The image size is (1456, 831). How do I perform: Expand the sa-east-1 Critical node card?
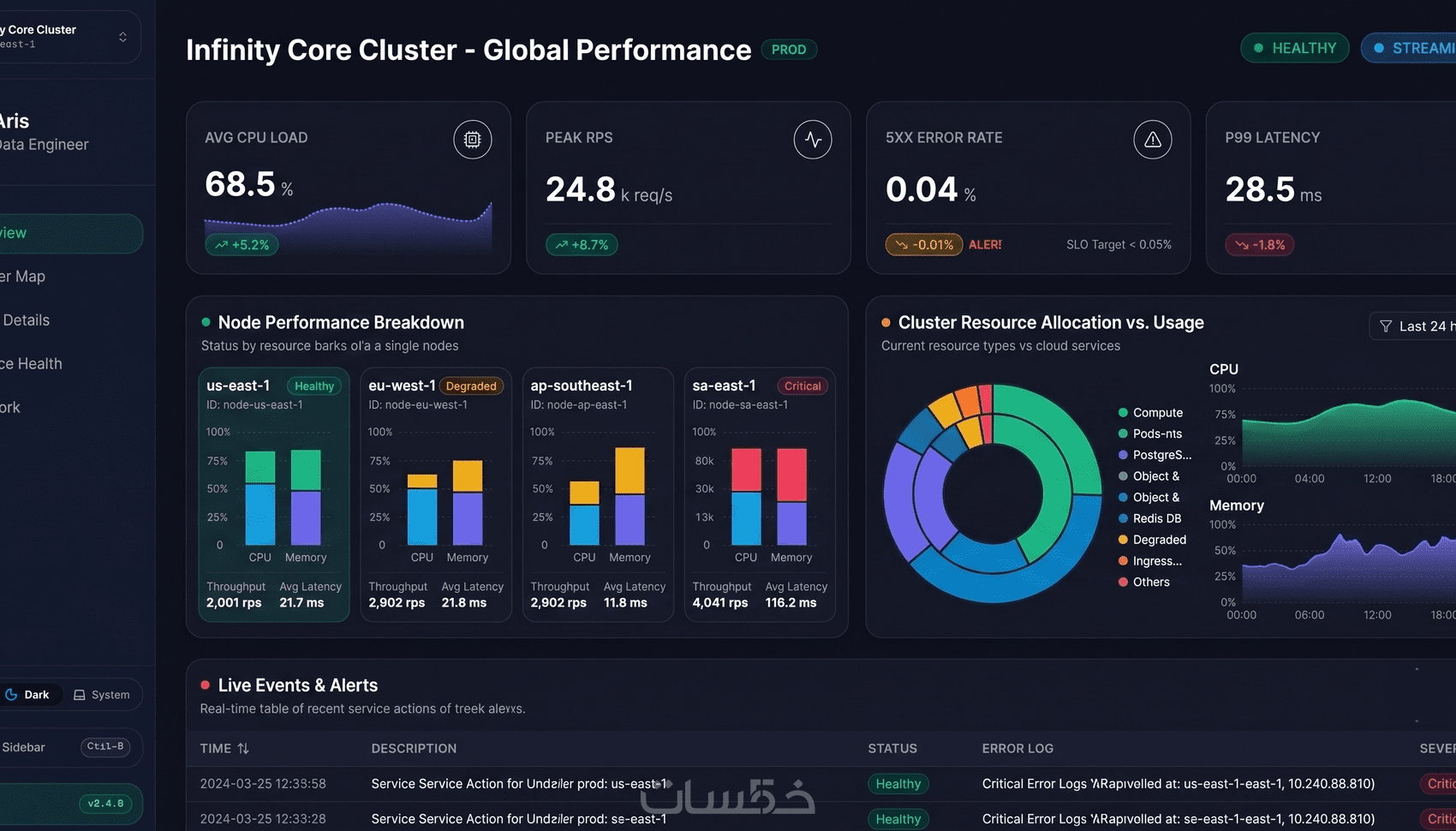760,495
